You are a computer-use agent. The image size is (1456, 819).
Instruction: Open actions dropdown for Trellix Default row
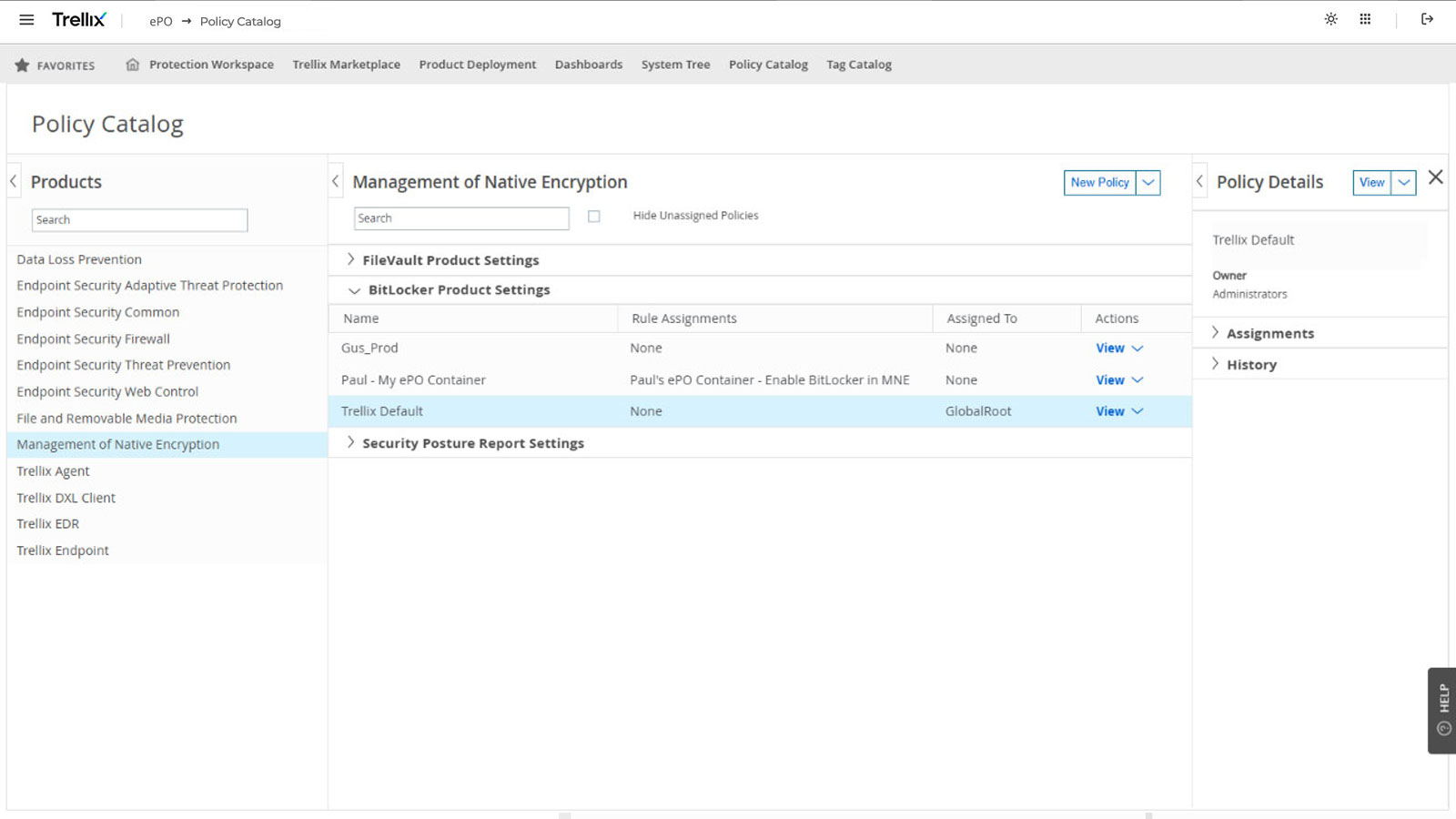[x=1137, y=411]
